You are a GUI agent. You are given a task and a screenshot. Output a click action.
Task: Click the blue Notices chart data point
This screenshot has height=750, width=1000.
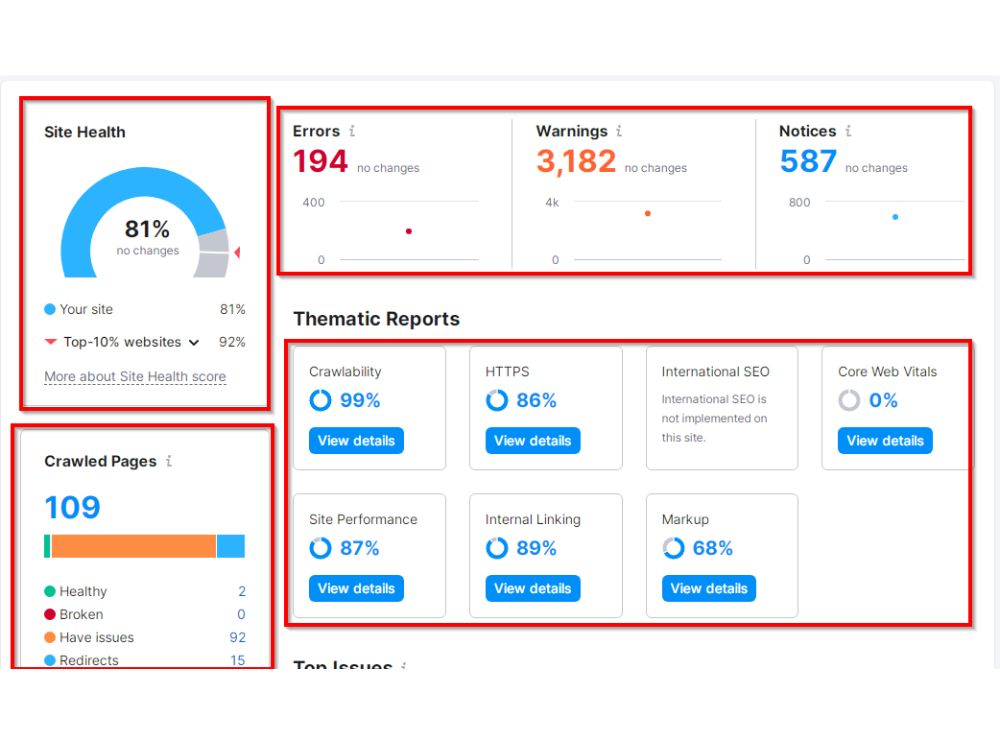[x=895, y=217]
